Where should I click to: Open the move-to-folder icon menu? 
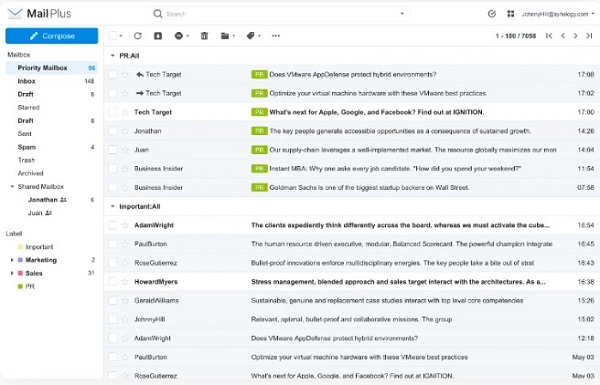(228, 36)
